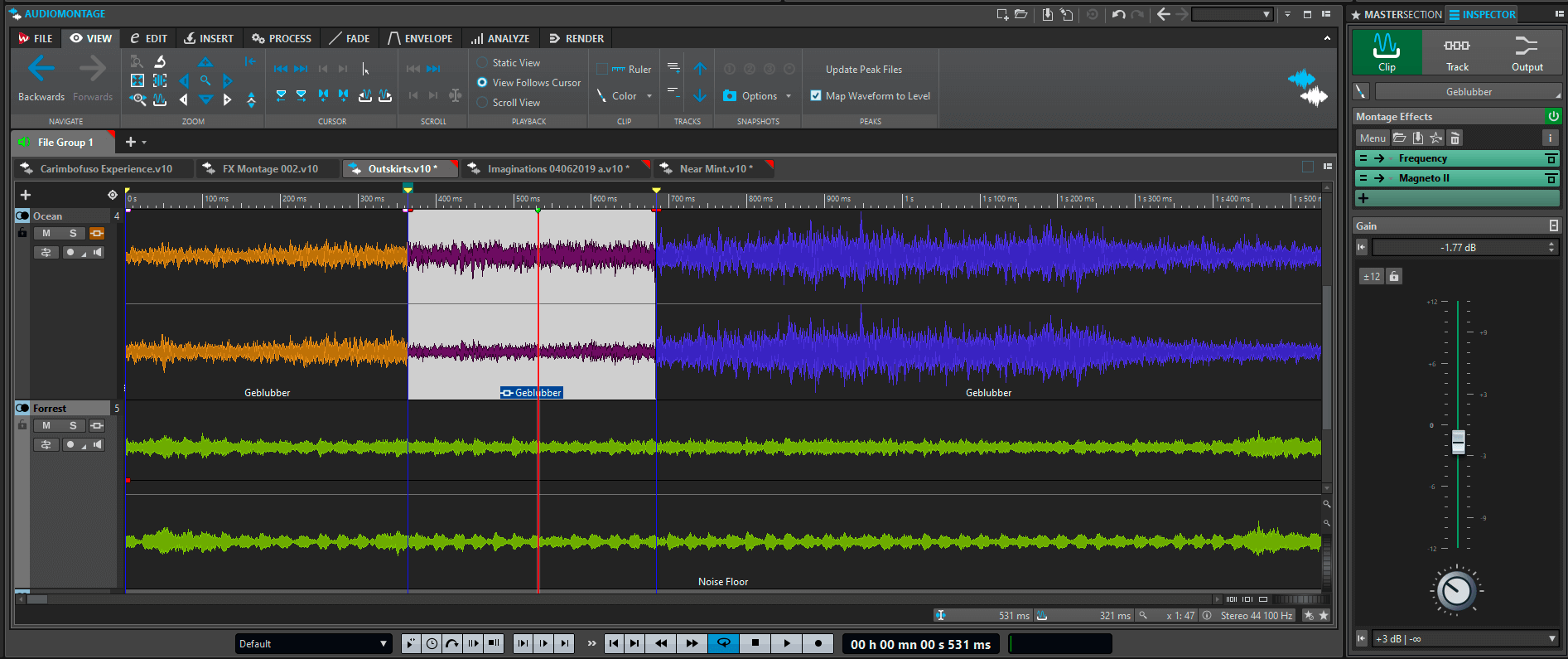
Task: Click the ±12 gain range button
Action: (1371, 276)
